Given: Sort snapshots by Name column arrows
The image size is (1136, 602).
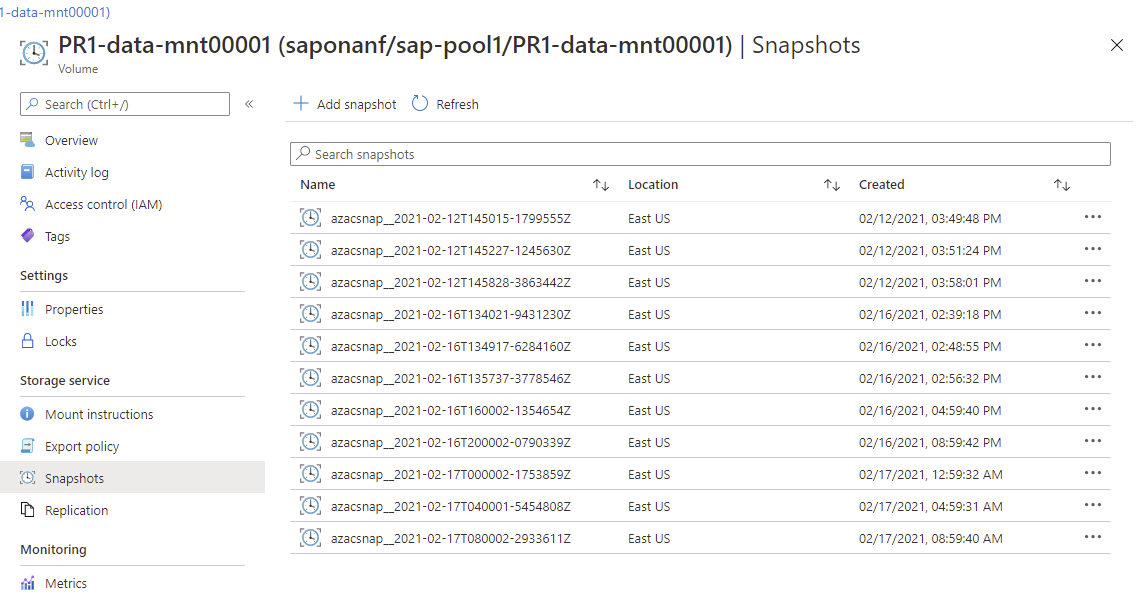Looking at the screenshot, I should [601, 185].
